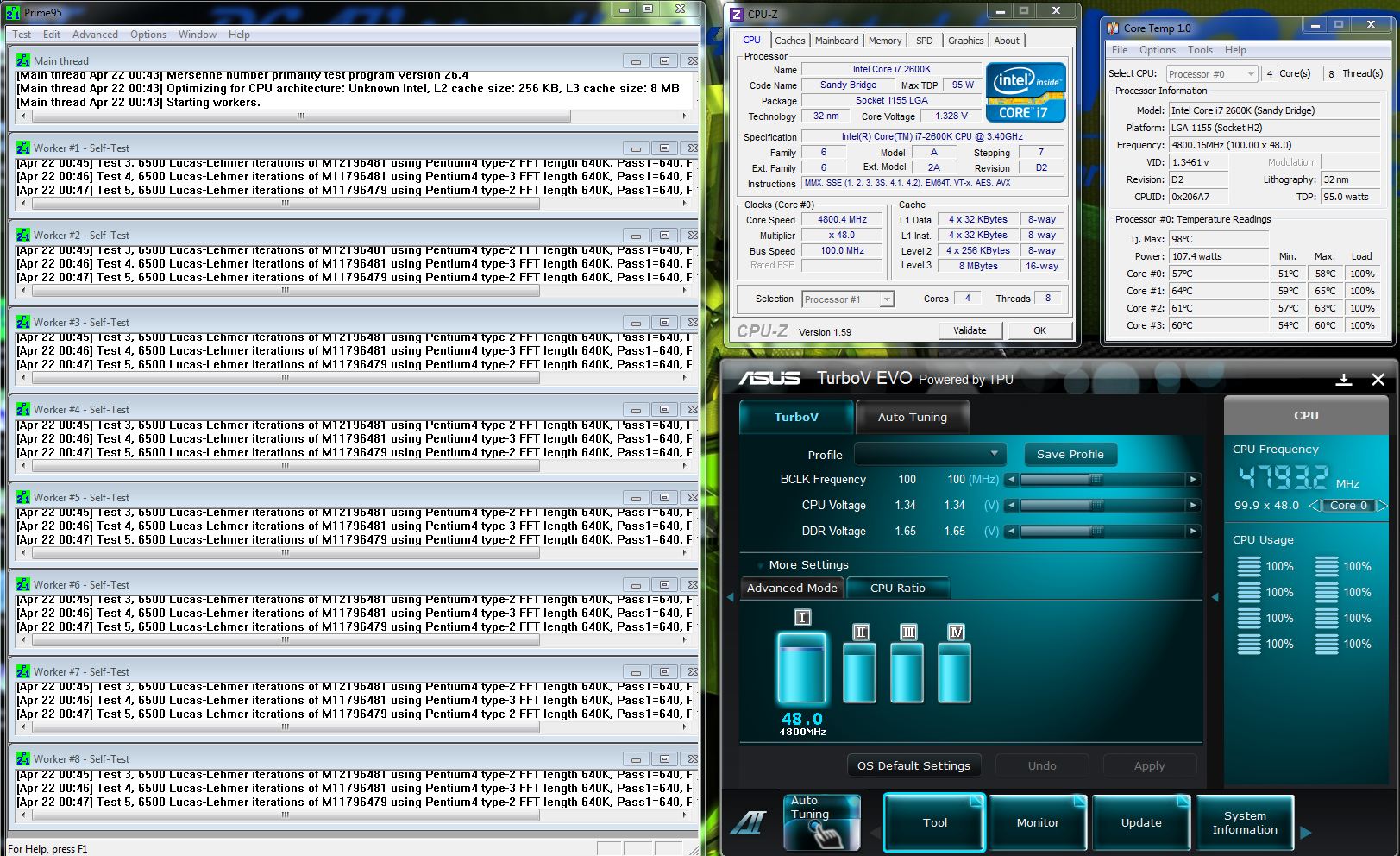Click the Core Temp Frequency field
The width and height of the screenshot is (1400, 856).
click(x=1273, y=145)
